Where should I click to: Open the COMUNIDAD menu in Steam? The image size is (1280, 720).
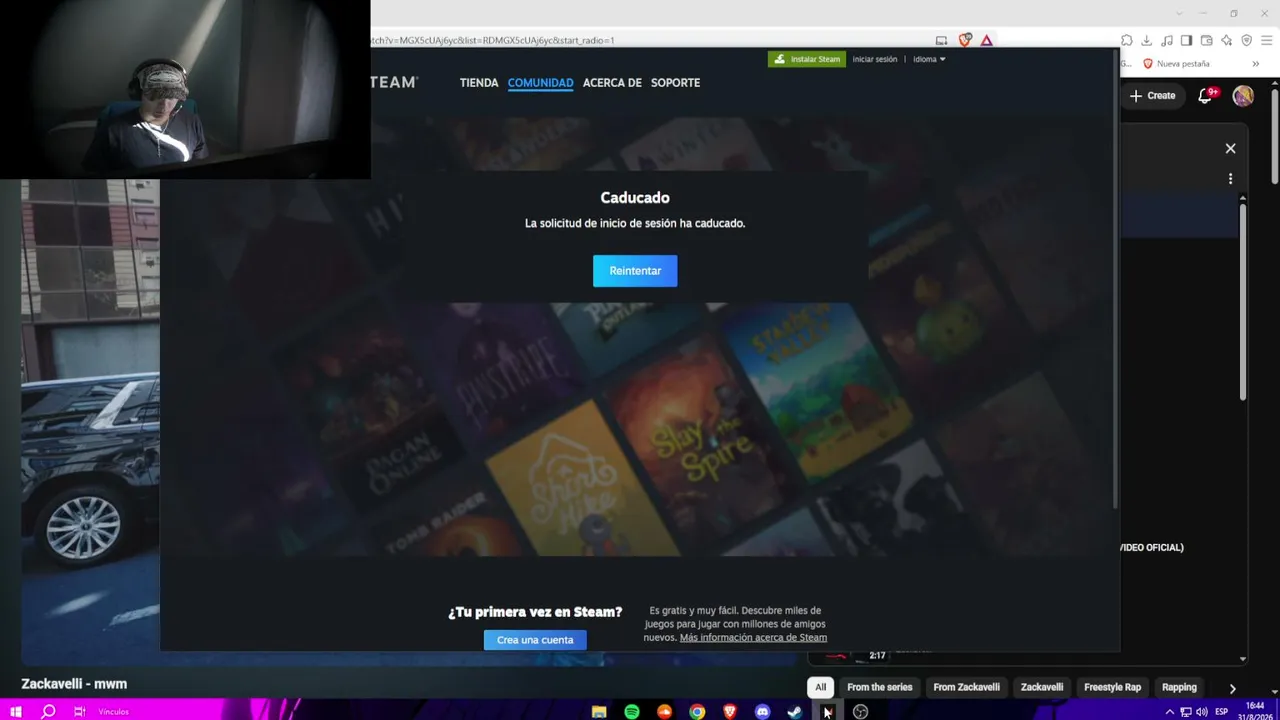[540, 83]
